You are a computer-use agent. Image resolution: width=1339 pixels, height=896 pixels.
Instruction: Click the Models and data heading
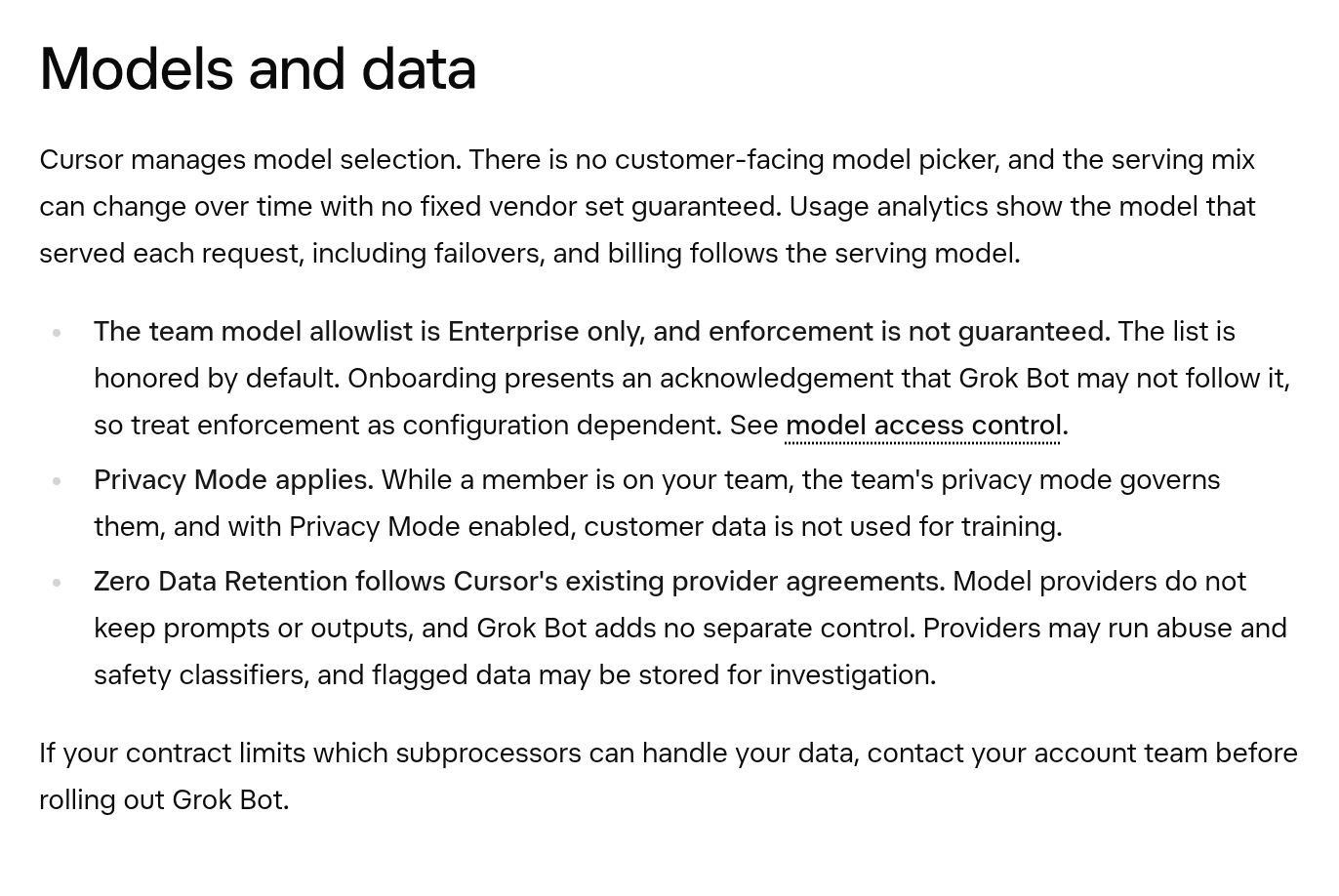click(x=258, y=69)
